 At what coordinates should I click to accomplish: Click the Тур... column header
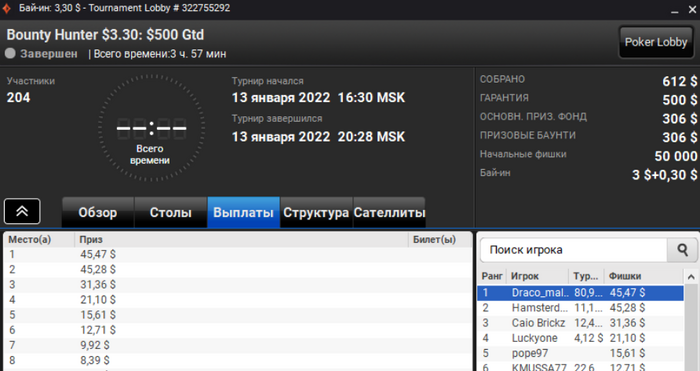[x=586, y=276]
